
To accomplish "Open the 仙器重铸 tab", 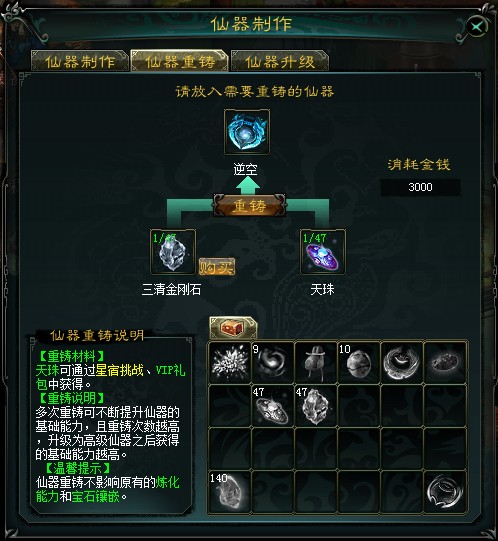I will pyautogui.click(x=179, y=61).
